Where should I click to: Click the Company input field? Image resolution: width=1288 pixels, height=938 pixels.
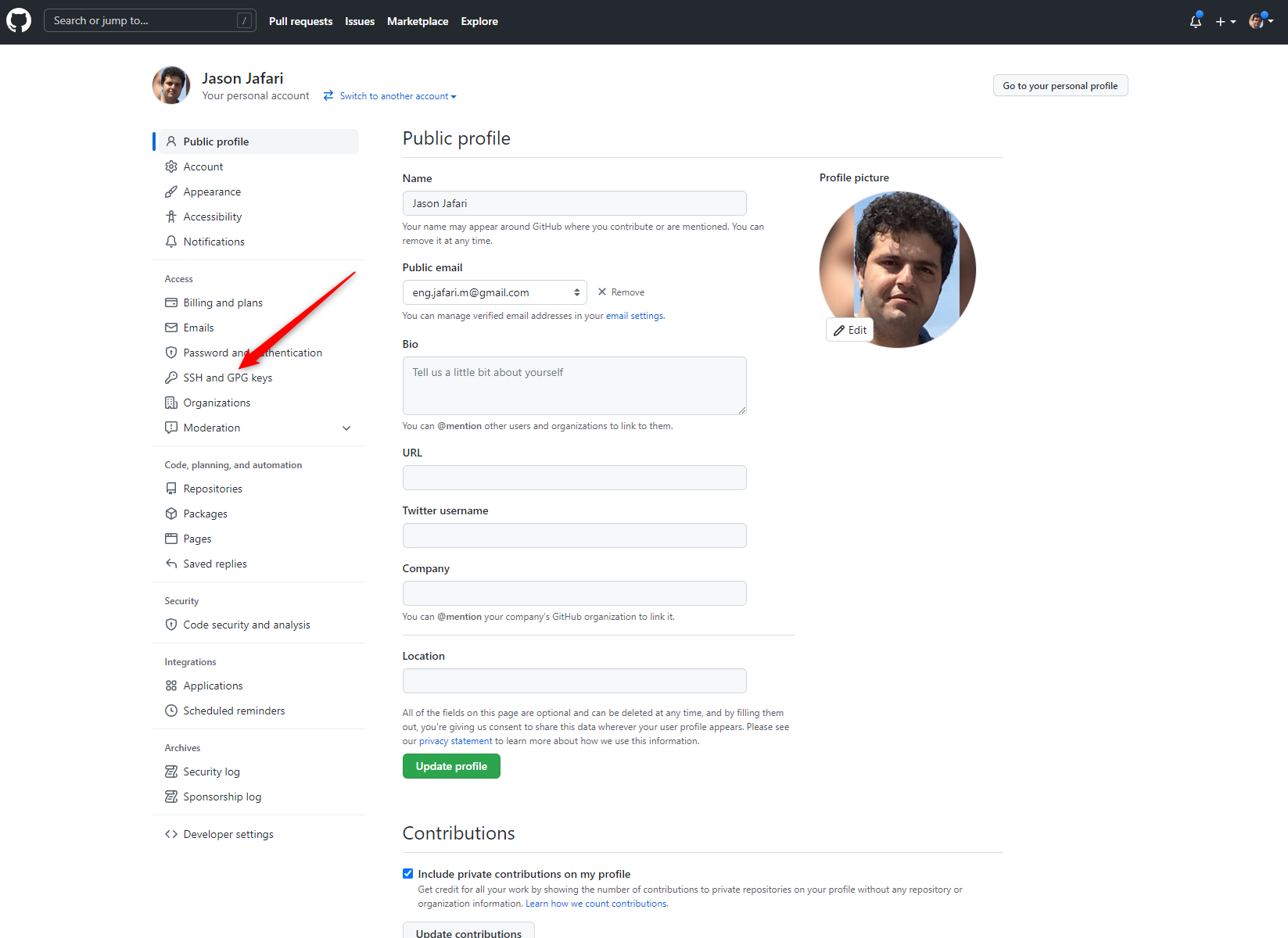tap(575, 593)
